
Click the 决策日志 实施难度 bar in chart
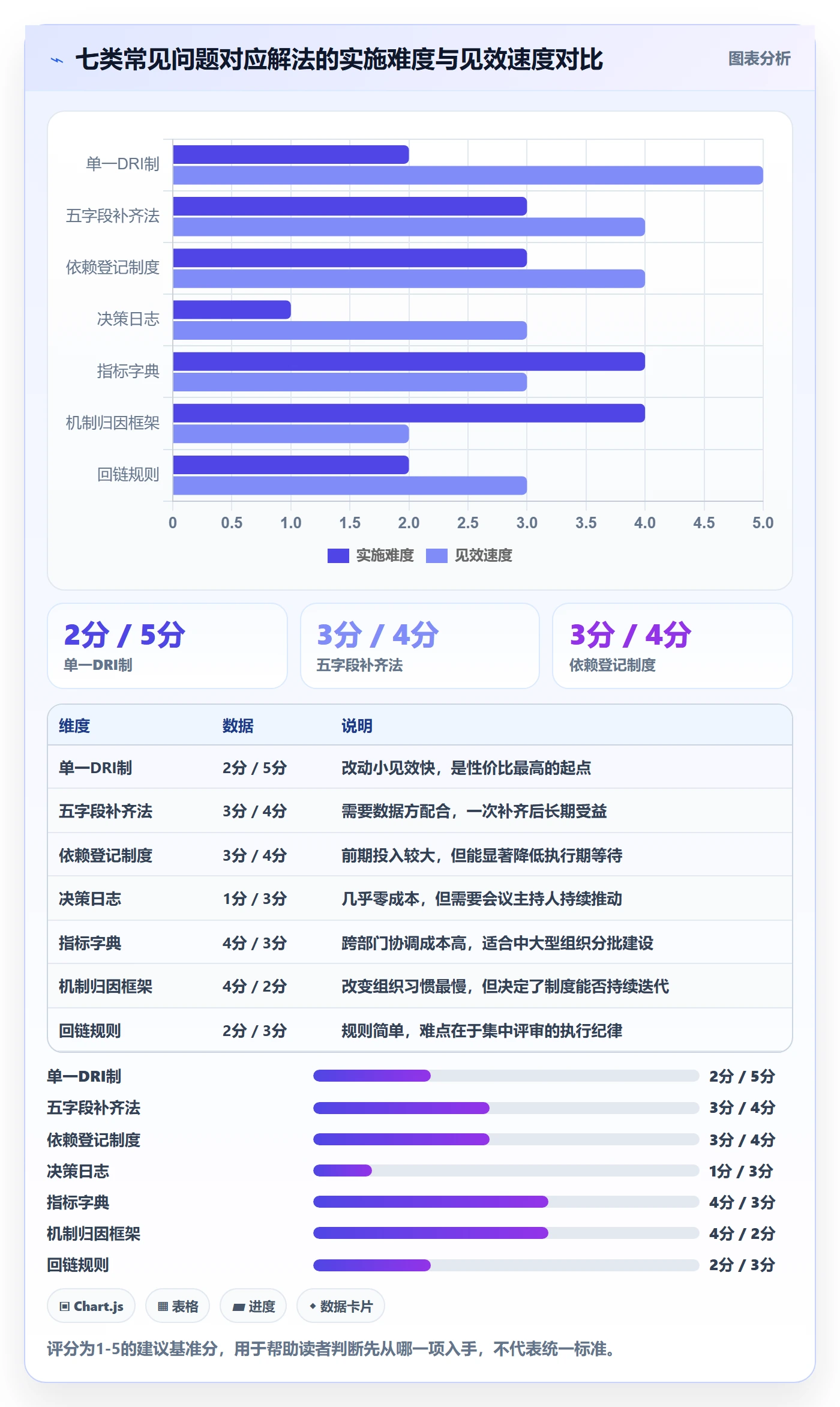tap(232, 310)
